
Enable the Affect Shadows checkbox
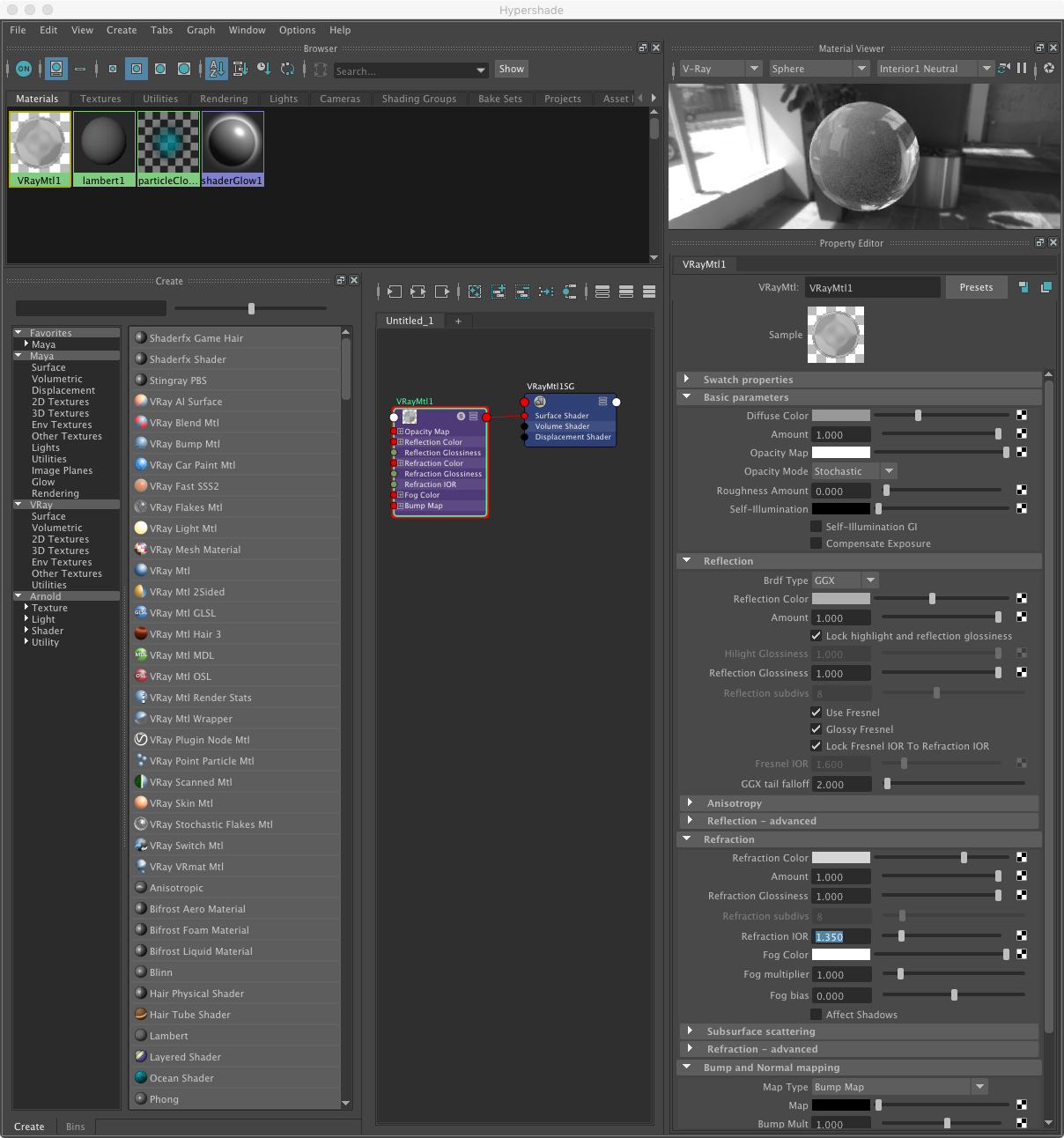pos(816,1015)
